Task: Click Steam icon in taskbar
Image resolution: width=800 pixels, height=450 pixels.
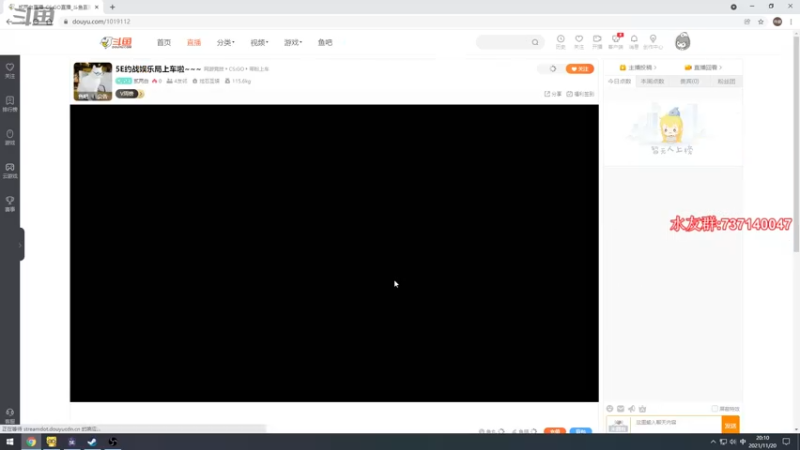Action: click(92, 442)
